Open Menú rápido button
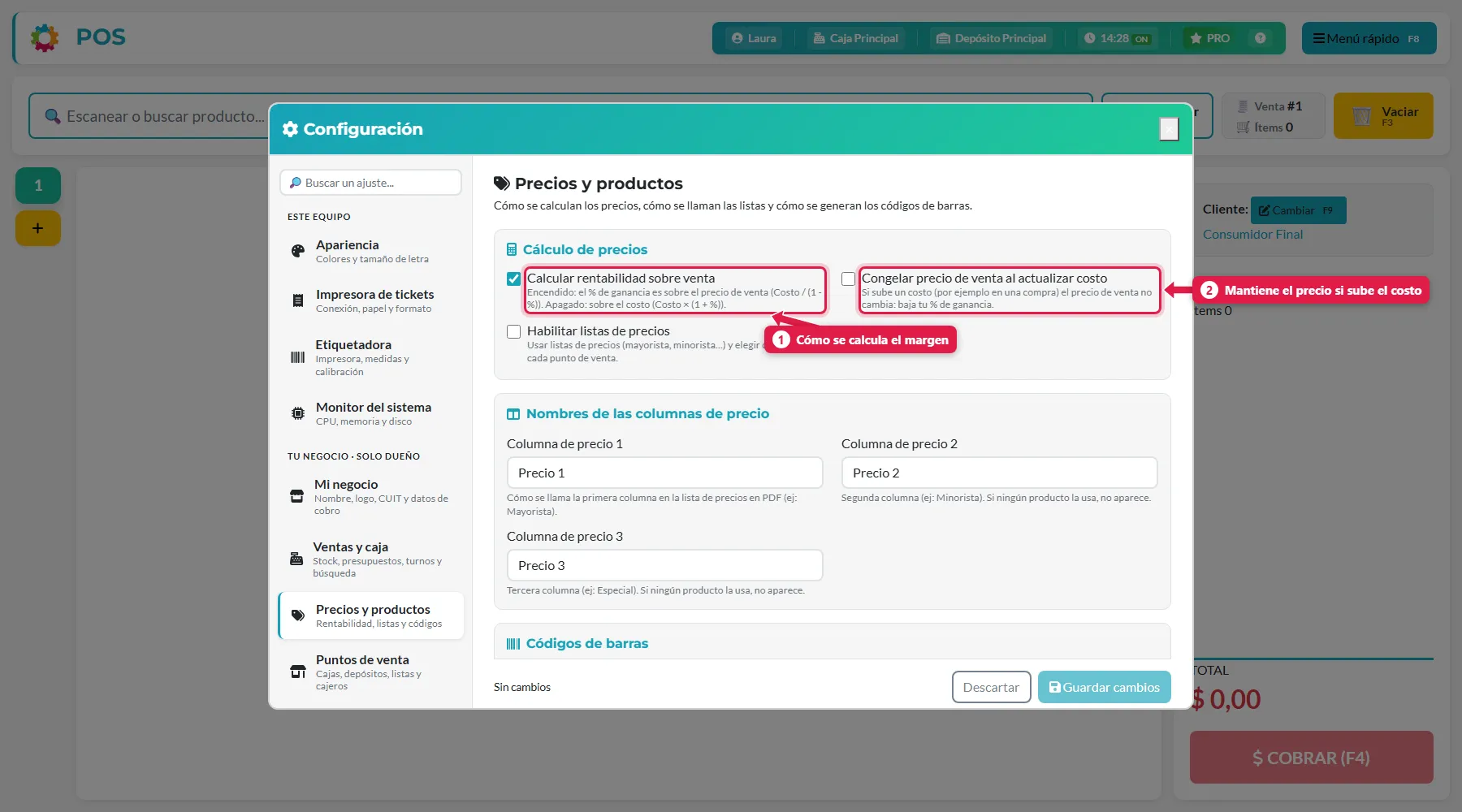Screen dimensions: 1462x812 1369,38
